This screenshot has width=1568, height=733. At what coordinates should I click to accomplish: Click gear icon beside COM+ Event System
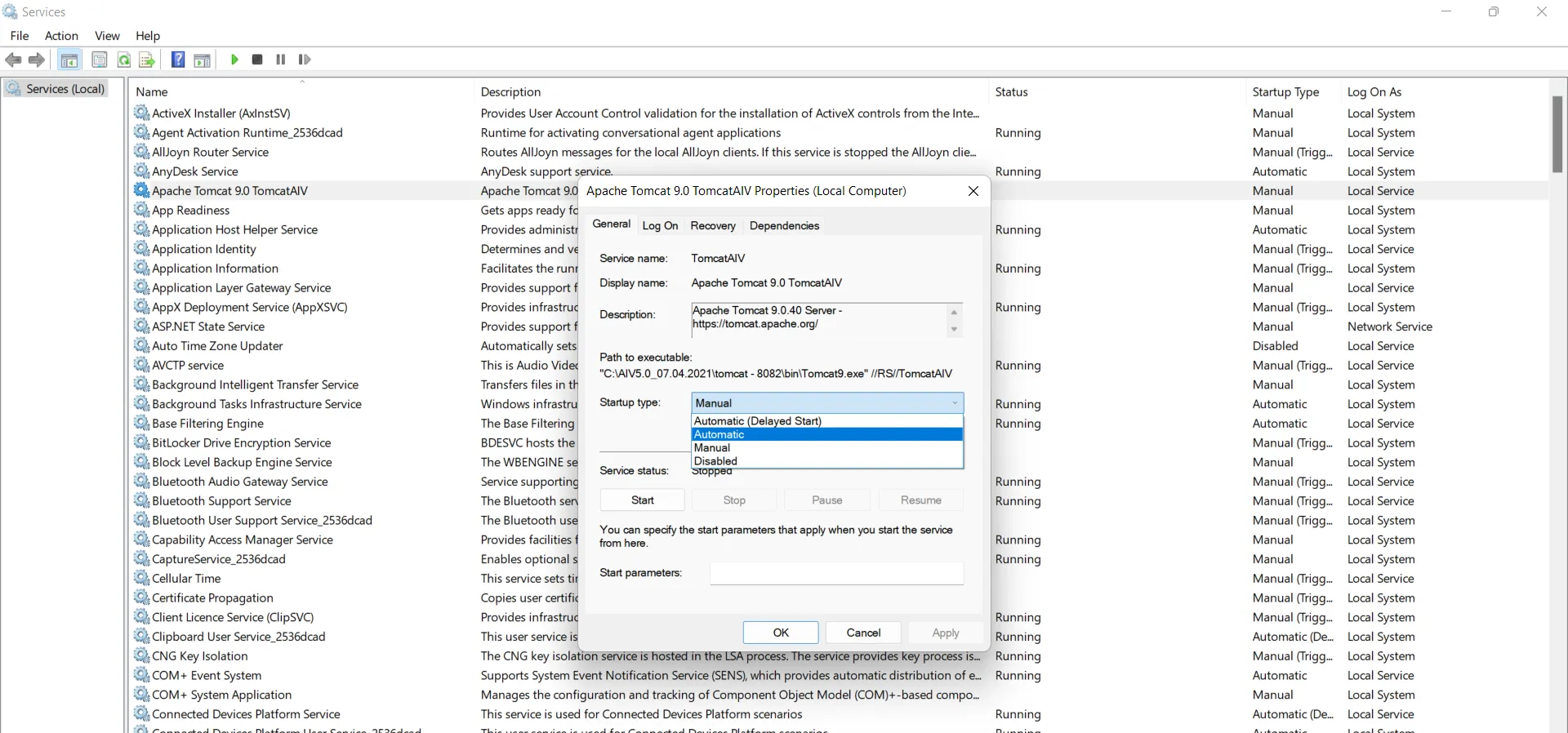click(142, 675)
